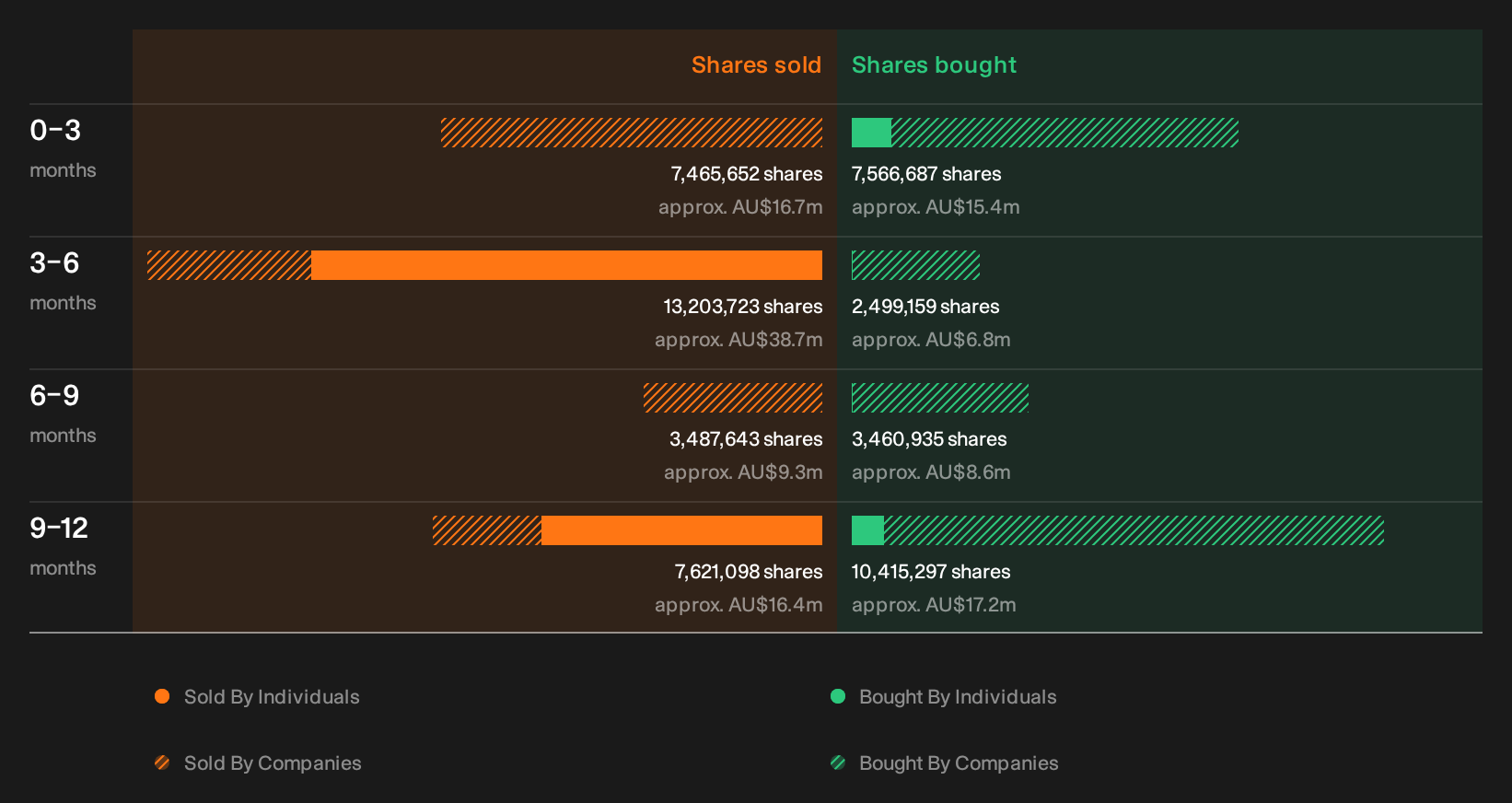Click the 3-6 months solid orange individuals segment
This screenshot has height=803, width=1512.
(566, 265)
